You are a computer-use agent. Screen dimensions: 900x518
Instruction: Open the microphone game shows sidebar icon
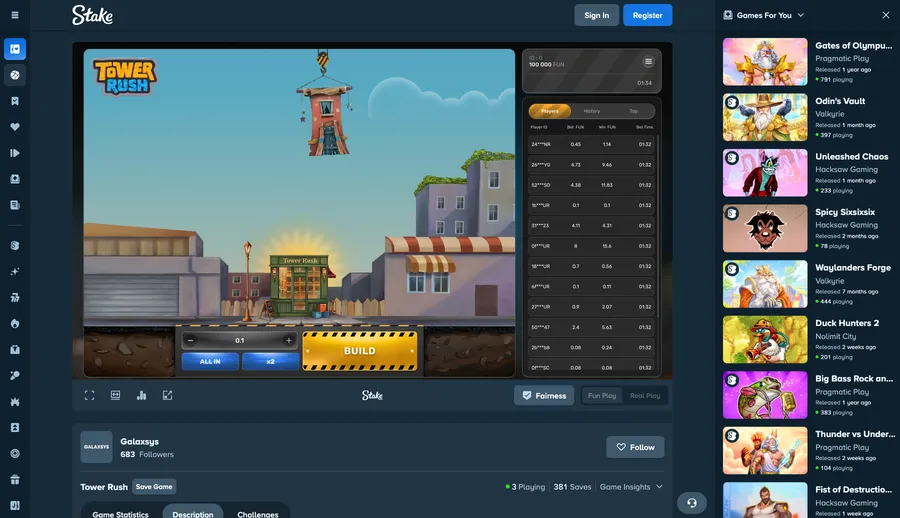(15, 376)
